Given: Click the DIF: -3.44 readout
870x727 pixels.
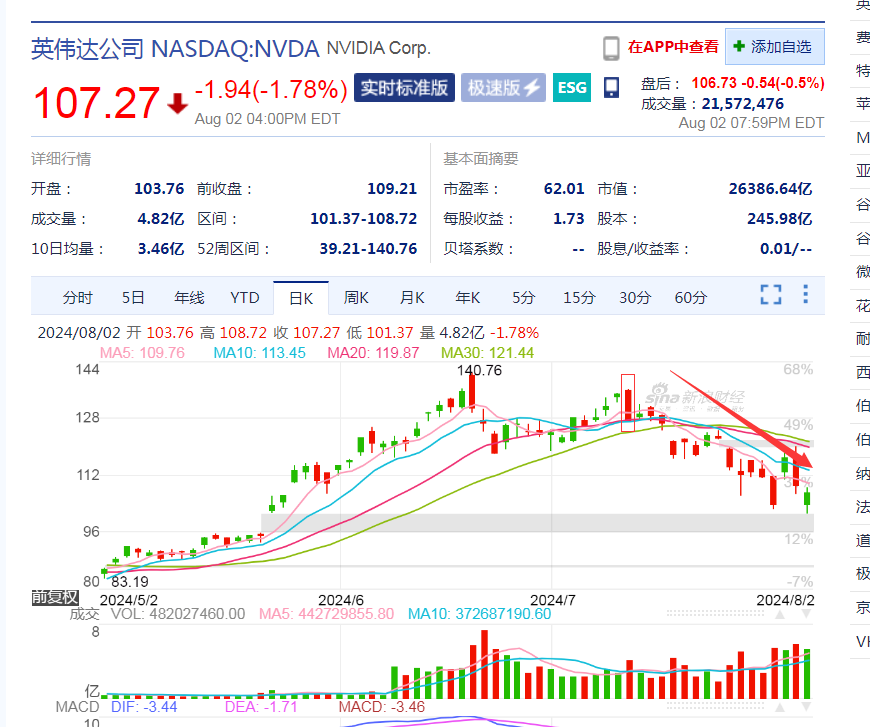Looking at the screenshot, I should (x=144, y=707).
